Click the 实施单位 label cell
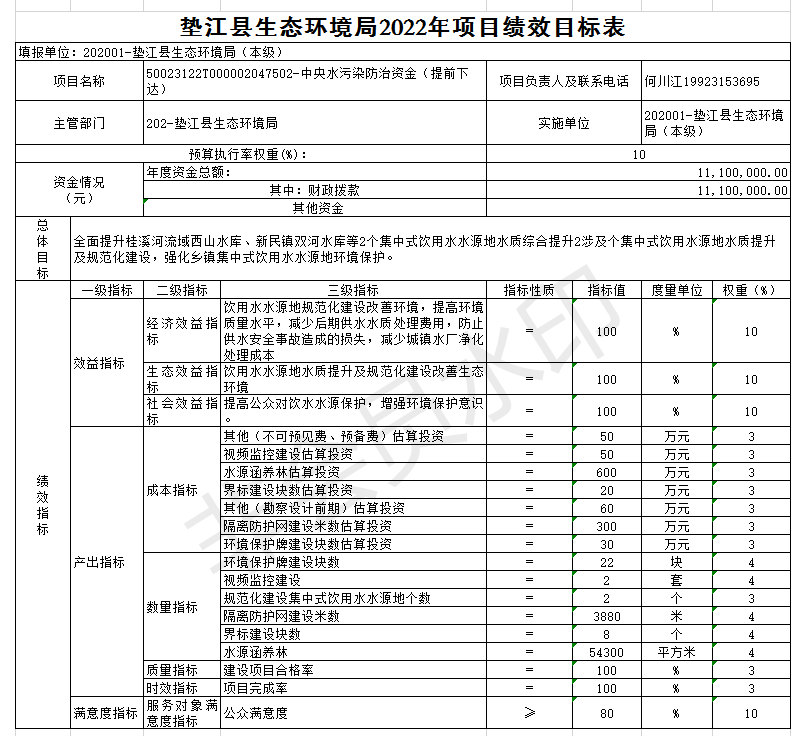Screen dimensions: 806x736 [564, 123]
